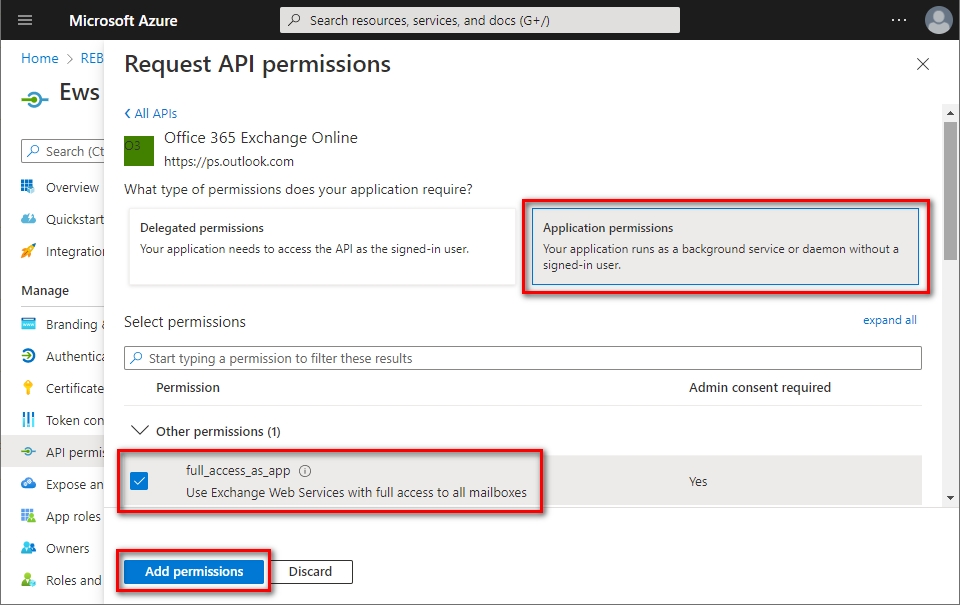
Task: Click the user account avatar
Action: (938, 20)
